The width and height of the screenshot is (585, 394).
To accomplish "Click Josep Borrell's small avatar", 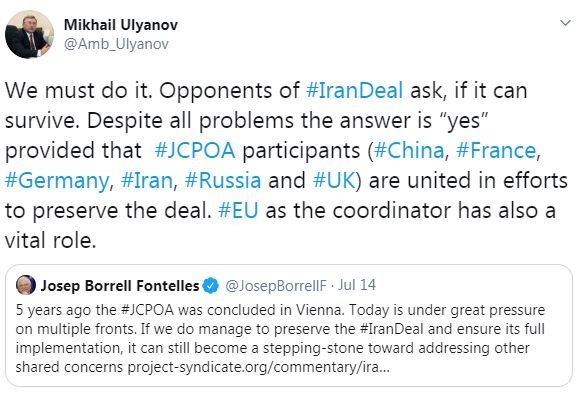I will point(26,285).
